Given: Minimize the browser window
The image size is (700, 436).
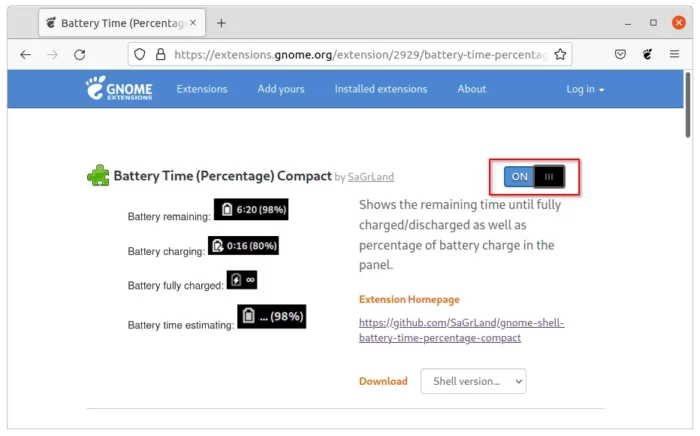Looking at the screenshot, I should pyautogui.click(x=628, y=23).
